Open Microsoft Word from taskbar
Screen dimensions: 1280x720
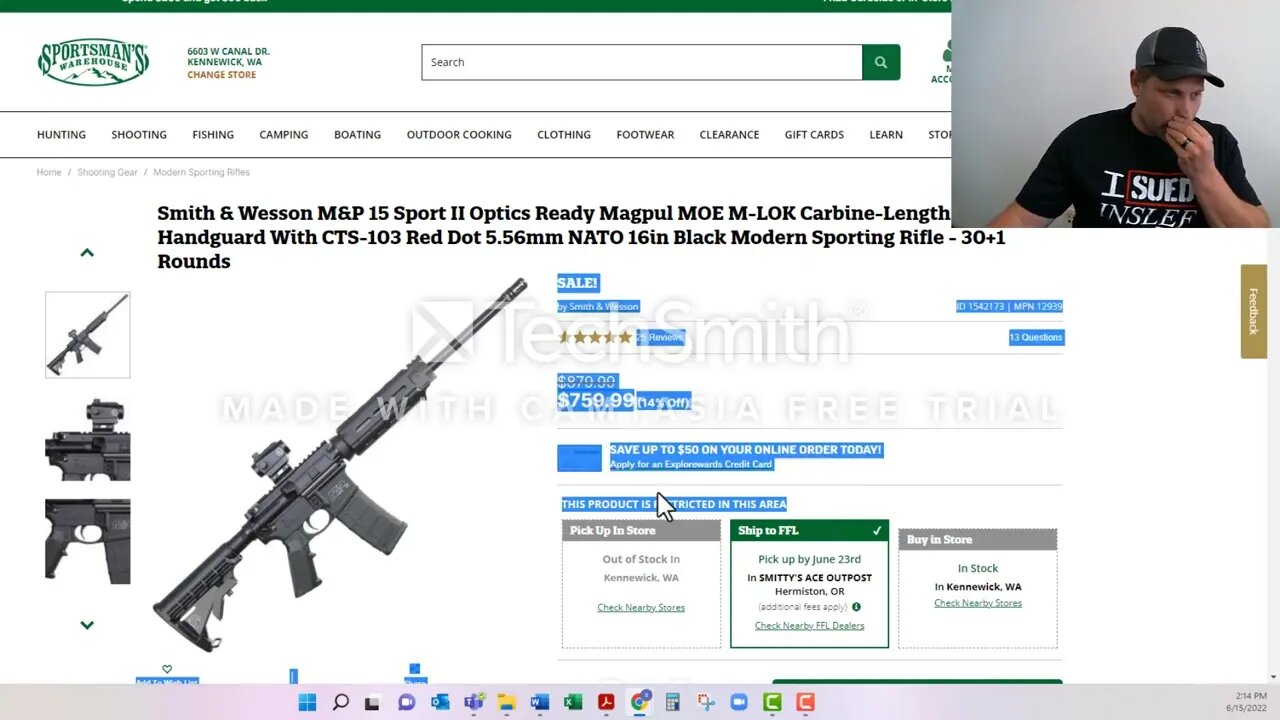pyautogui.click(x=539, y=702)
